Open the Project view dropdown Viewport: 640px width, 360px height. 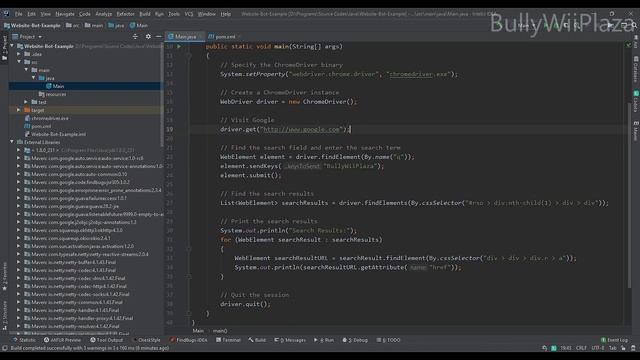click(27, 37)
